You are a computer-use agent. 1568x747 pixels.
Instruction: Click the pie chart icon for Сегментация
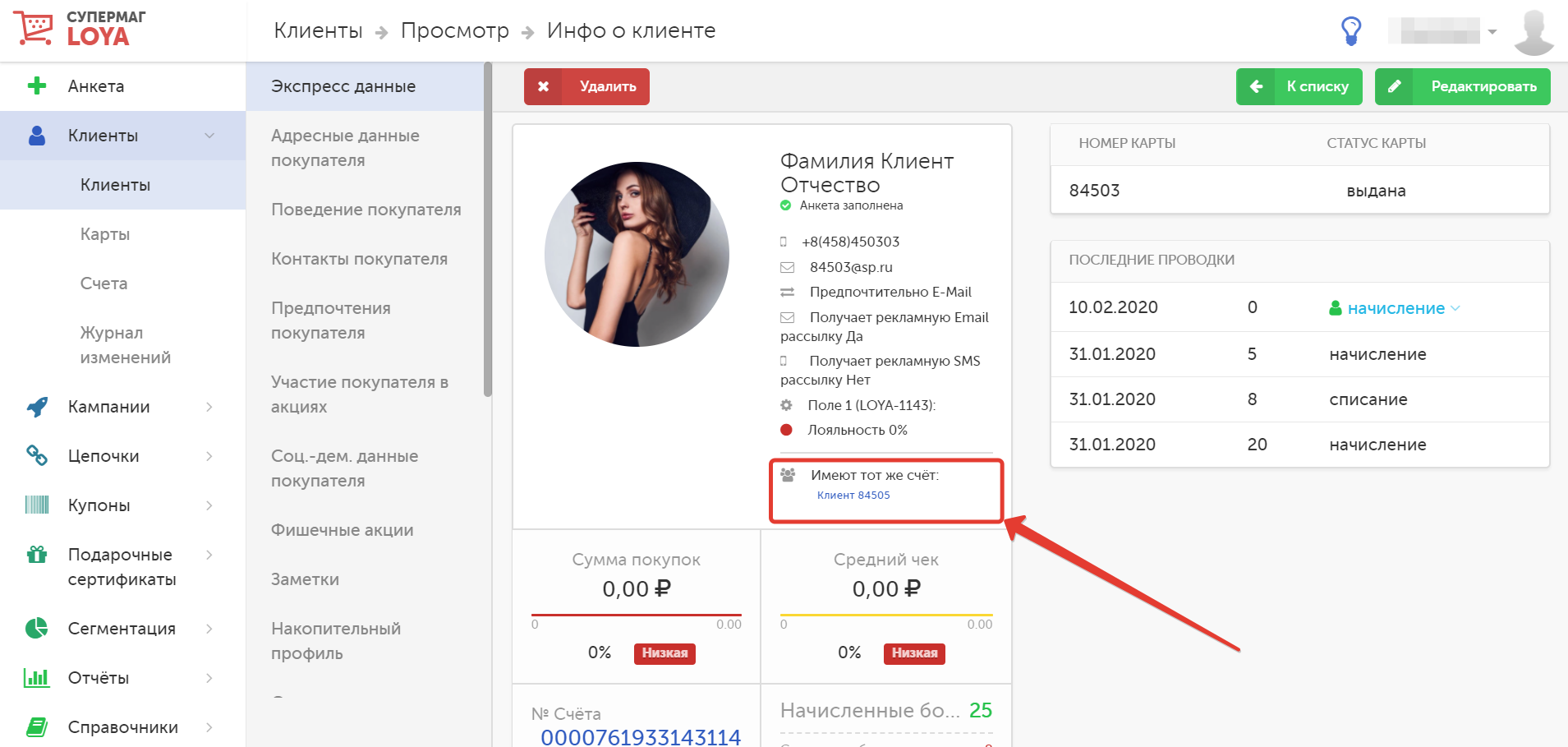pyautogui.click(x=37, y=629)
